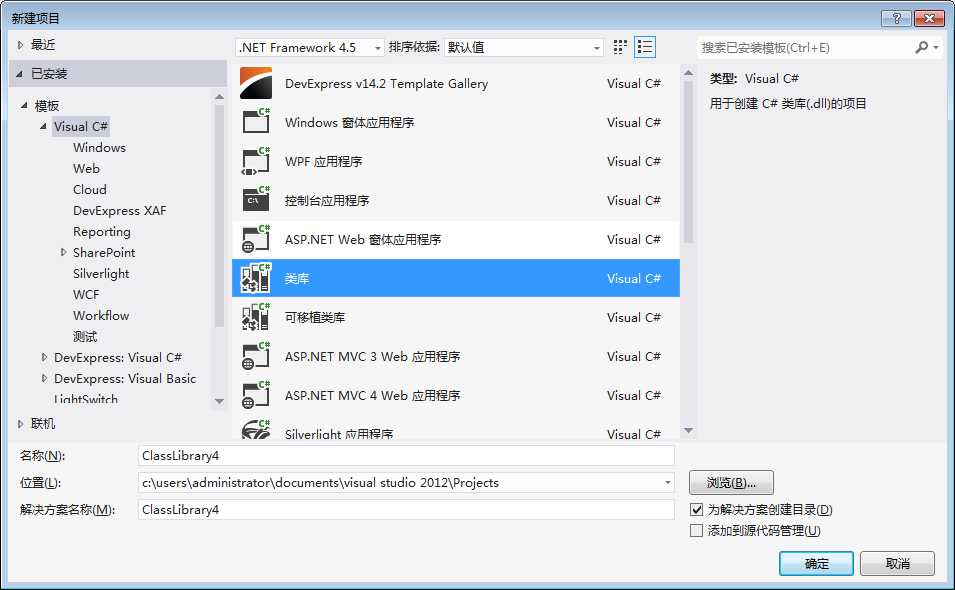955x590 pixels.
Task: Select the Visual C# tree label
Action: [x=80, y=127]
